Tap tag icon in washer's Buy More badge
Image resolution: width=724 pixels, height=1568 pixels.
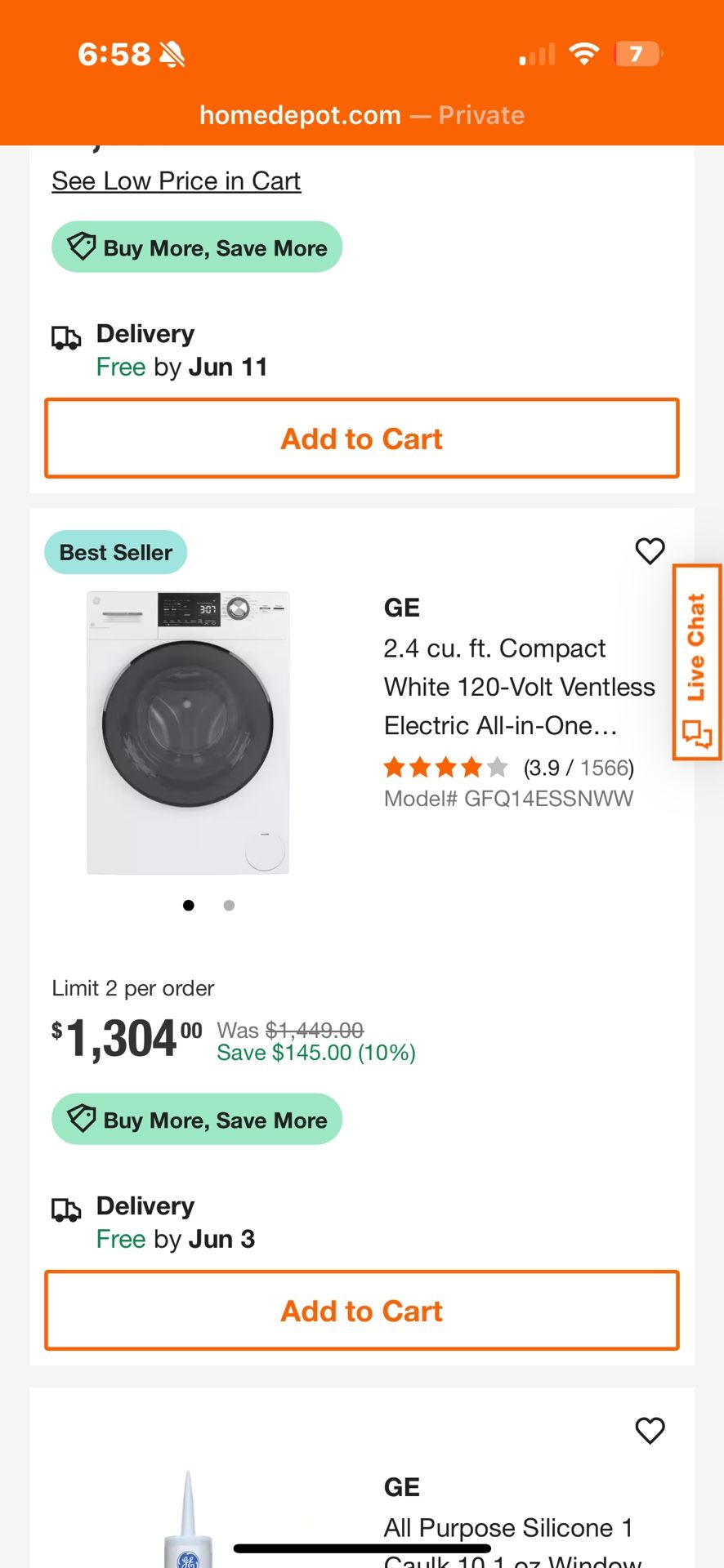82,1118
